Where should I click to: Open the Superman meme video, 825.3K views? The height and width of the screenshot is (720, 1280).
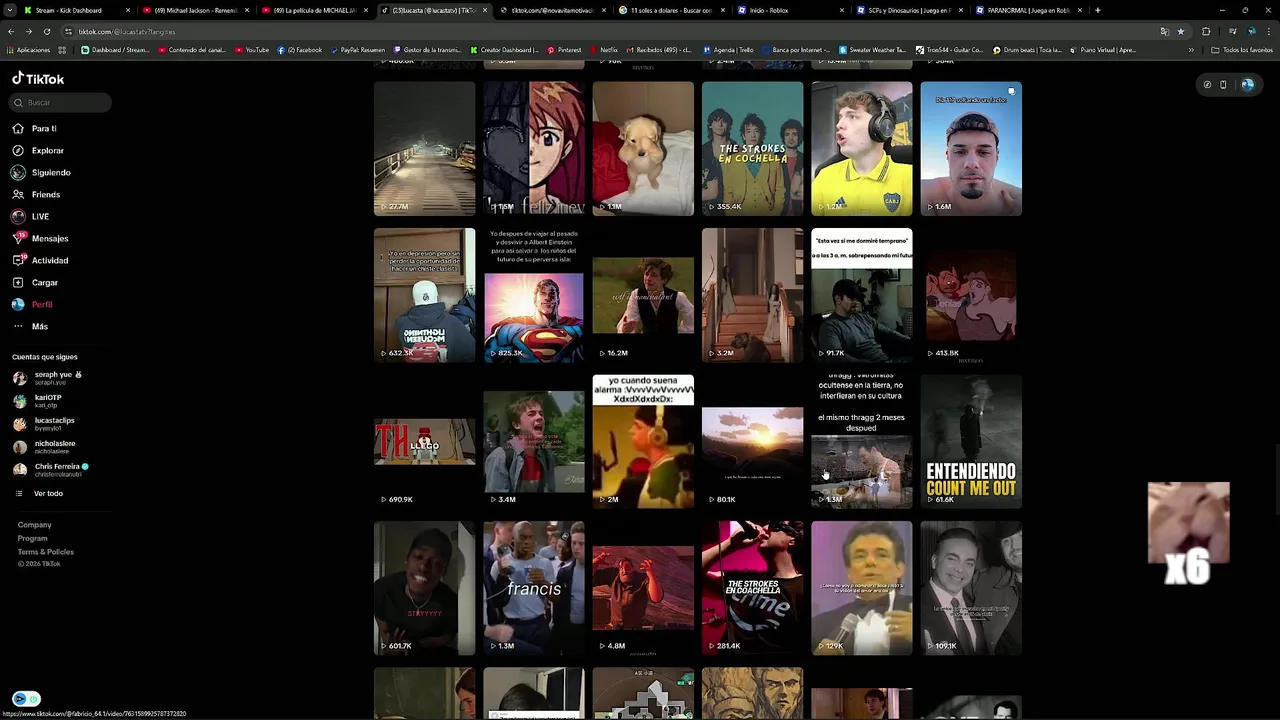pyautogui.click(x=534, y=295)
